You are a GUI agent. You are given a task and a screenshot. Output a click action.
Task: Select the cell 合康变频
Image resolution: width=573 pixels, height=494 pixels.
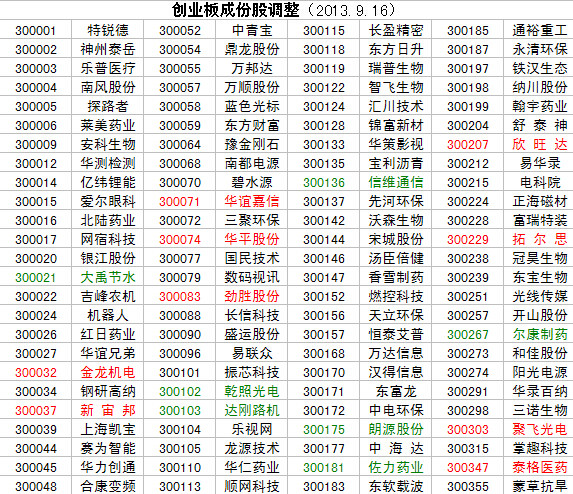coord(108,486)
